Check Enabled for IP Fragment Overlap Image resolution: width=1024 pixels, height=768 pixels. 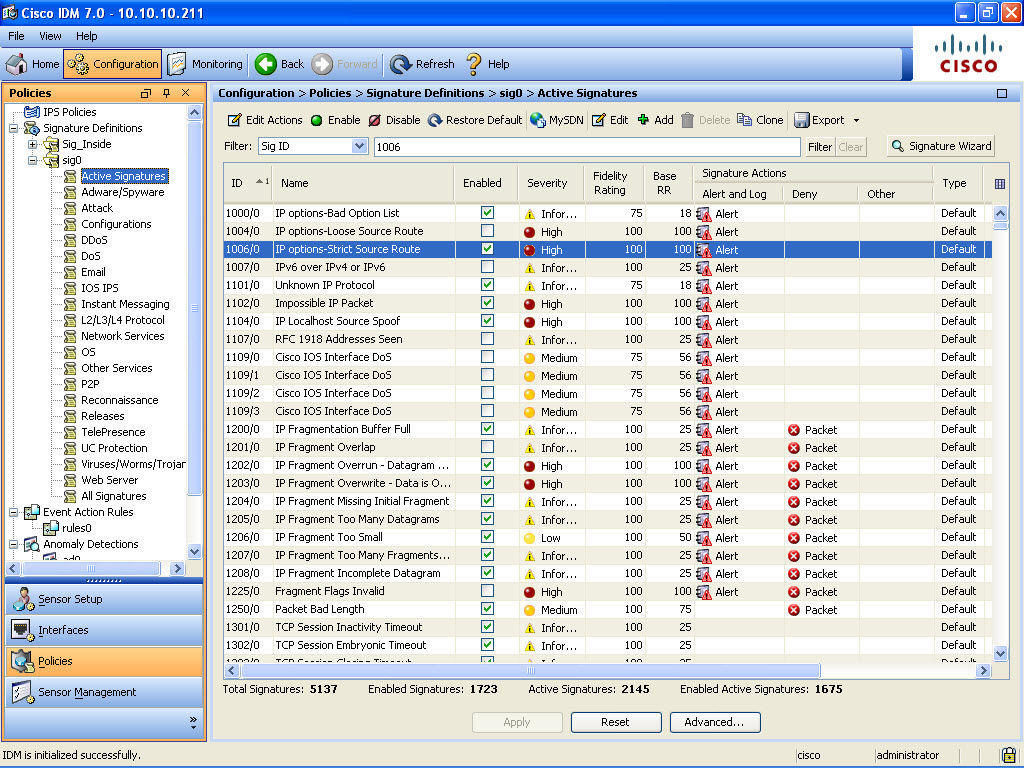click(487, 447)
